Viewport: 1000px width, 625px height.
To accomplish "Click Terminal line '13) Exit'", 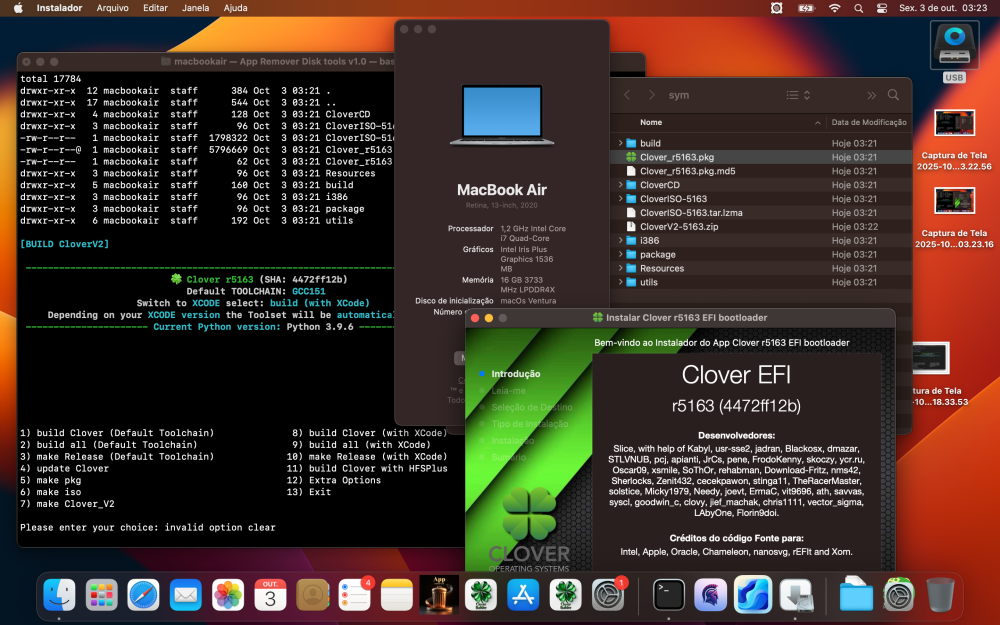I will (309, 492).
